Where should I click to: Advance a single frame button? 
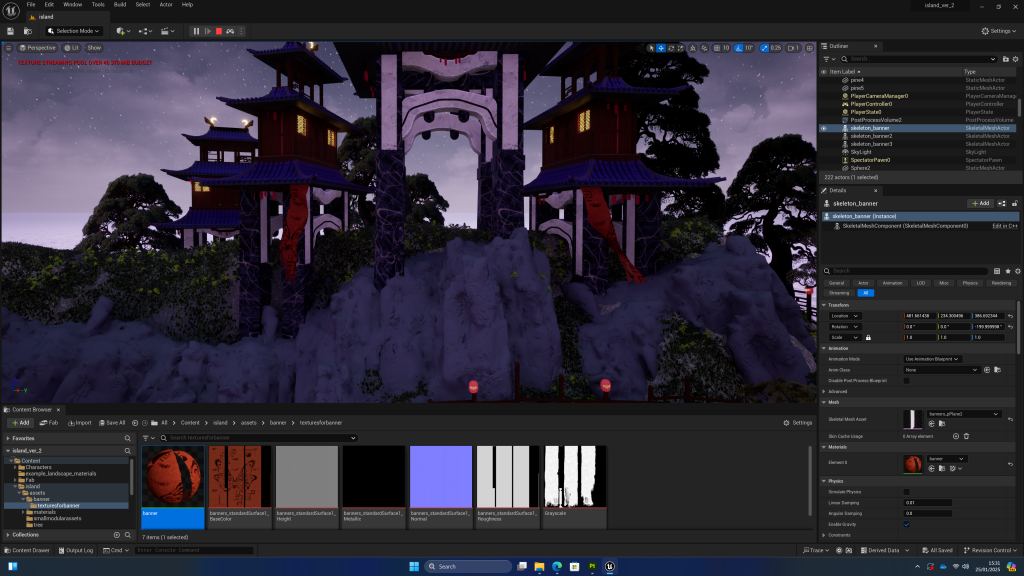pos(208,31)
